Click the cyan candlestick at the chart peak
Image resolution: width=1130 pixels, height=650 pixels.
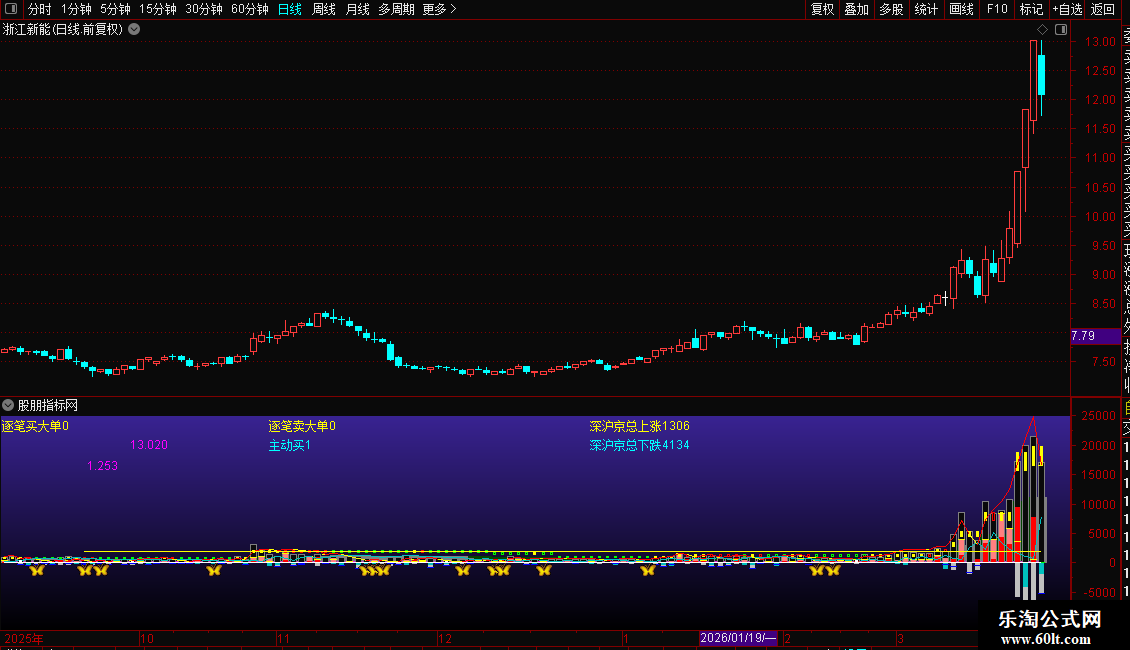pyautogui.click(x=1041, y=75)
